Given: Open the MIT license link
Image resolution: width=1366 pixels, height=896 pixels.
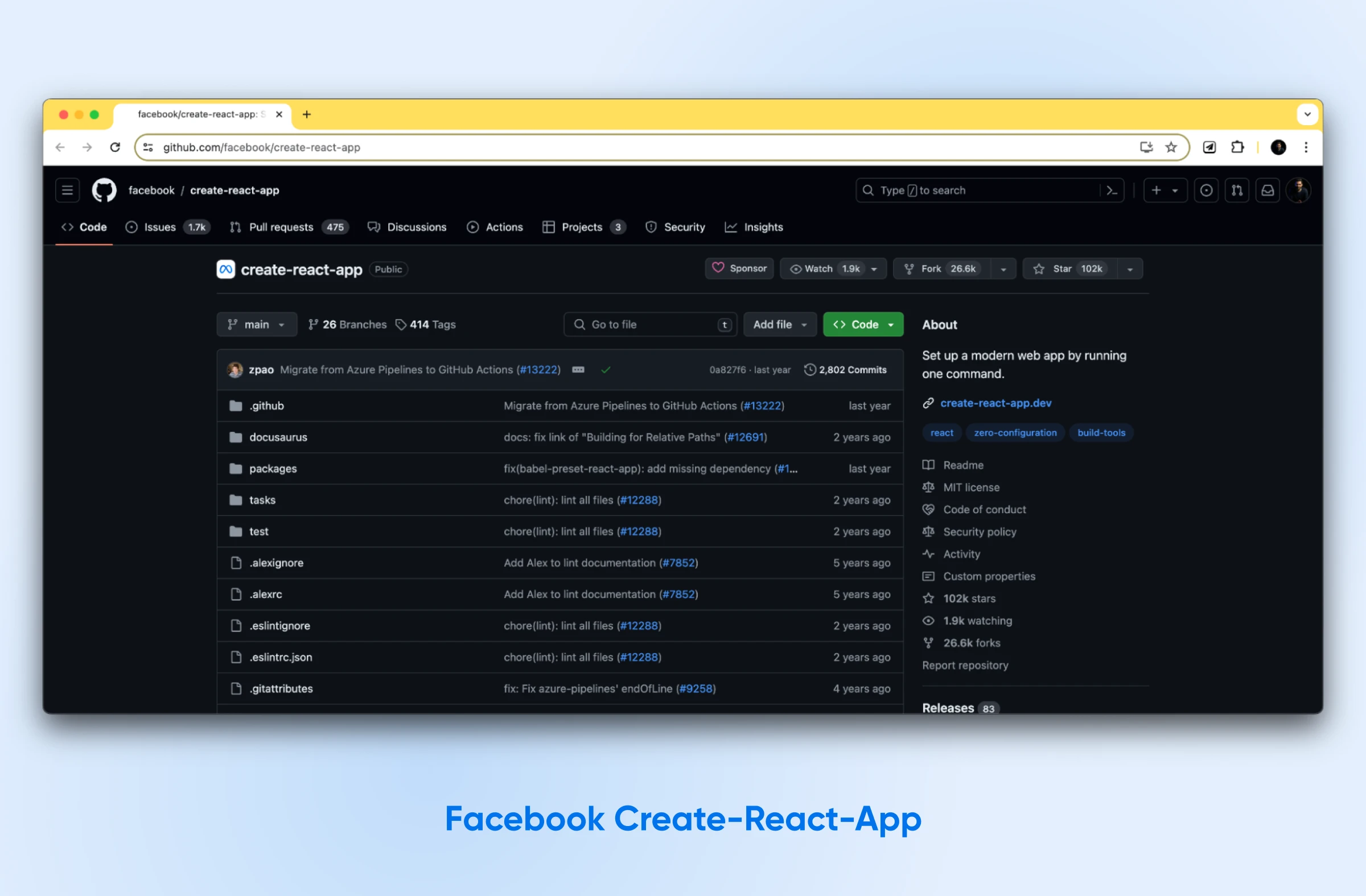Looking at the screenshot, I should pos(971,488).
